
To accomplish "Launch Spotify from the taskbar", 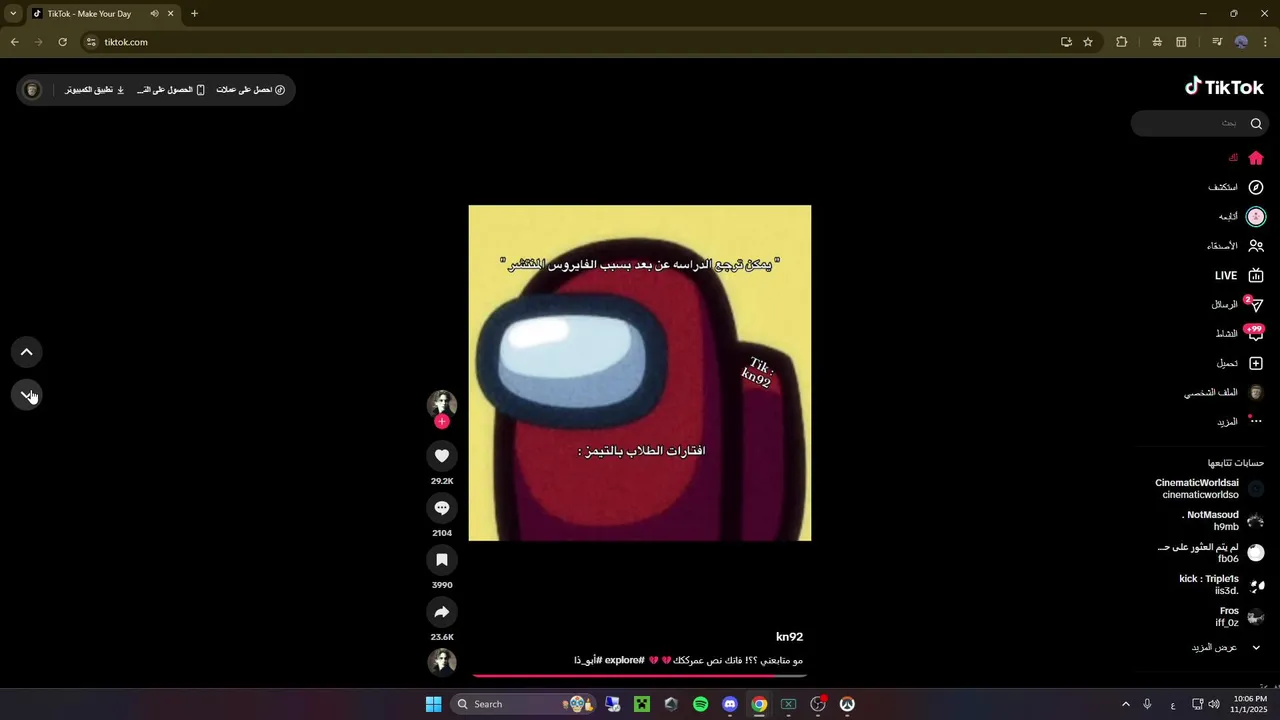I will click(x=700, y=704).
